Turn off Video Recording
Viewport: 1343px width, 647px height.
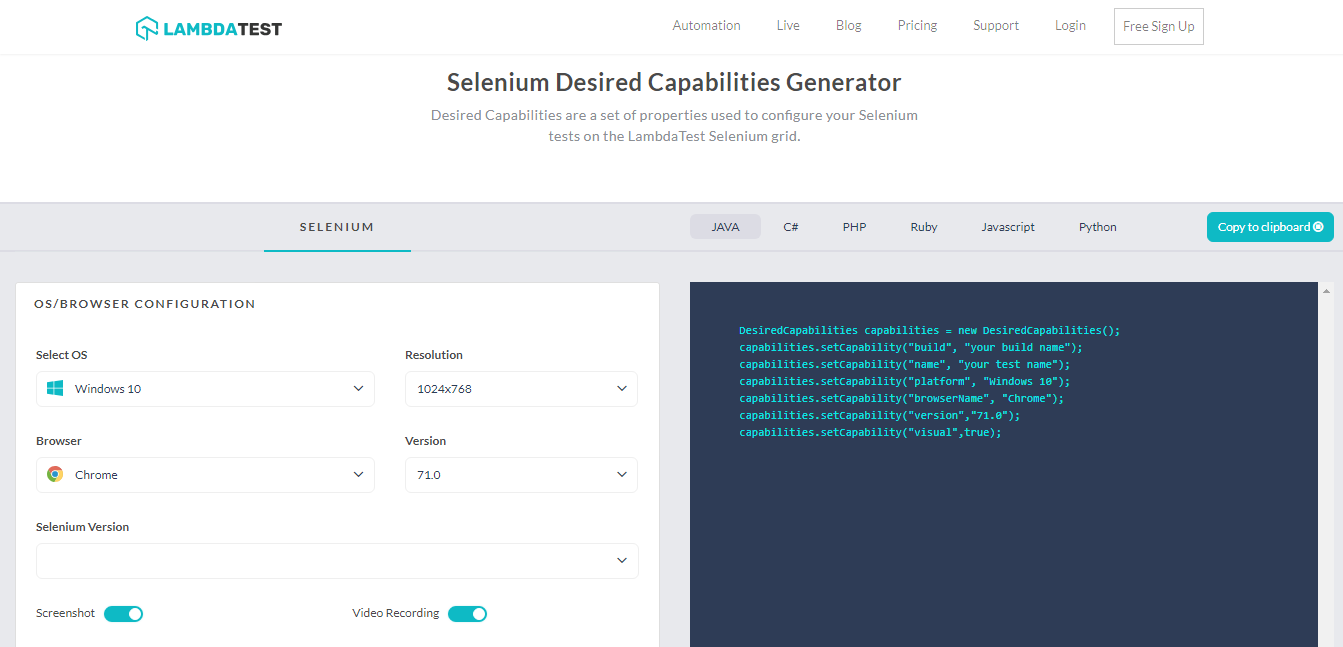pyautogui.click(x=467, y=613)
